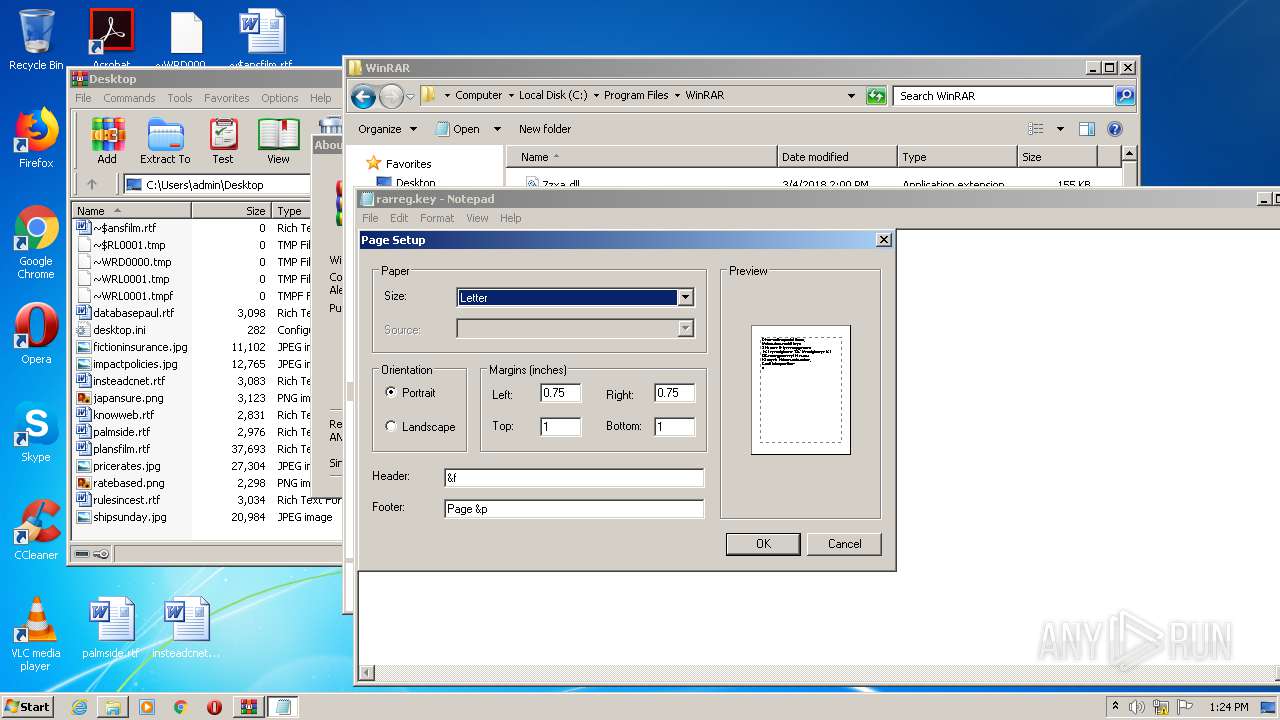Image resolution: width=1280 pixels, height=720 pixels.
Task: Open Explorer help icon
Action: coord(1115,129)
